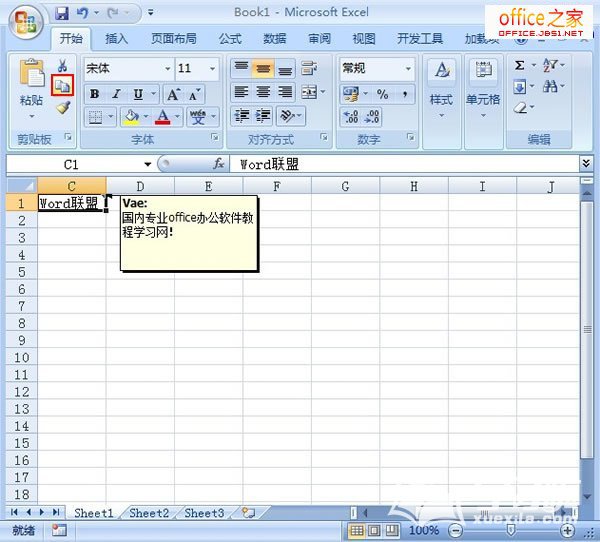
Task: Increase decimal places
Action: (351, 117)
